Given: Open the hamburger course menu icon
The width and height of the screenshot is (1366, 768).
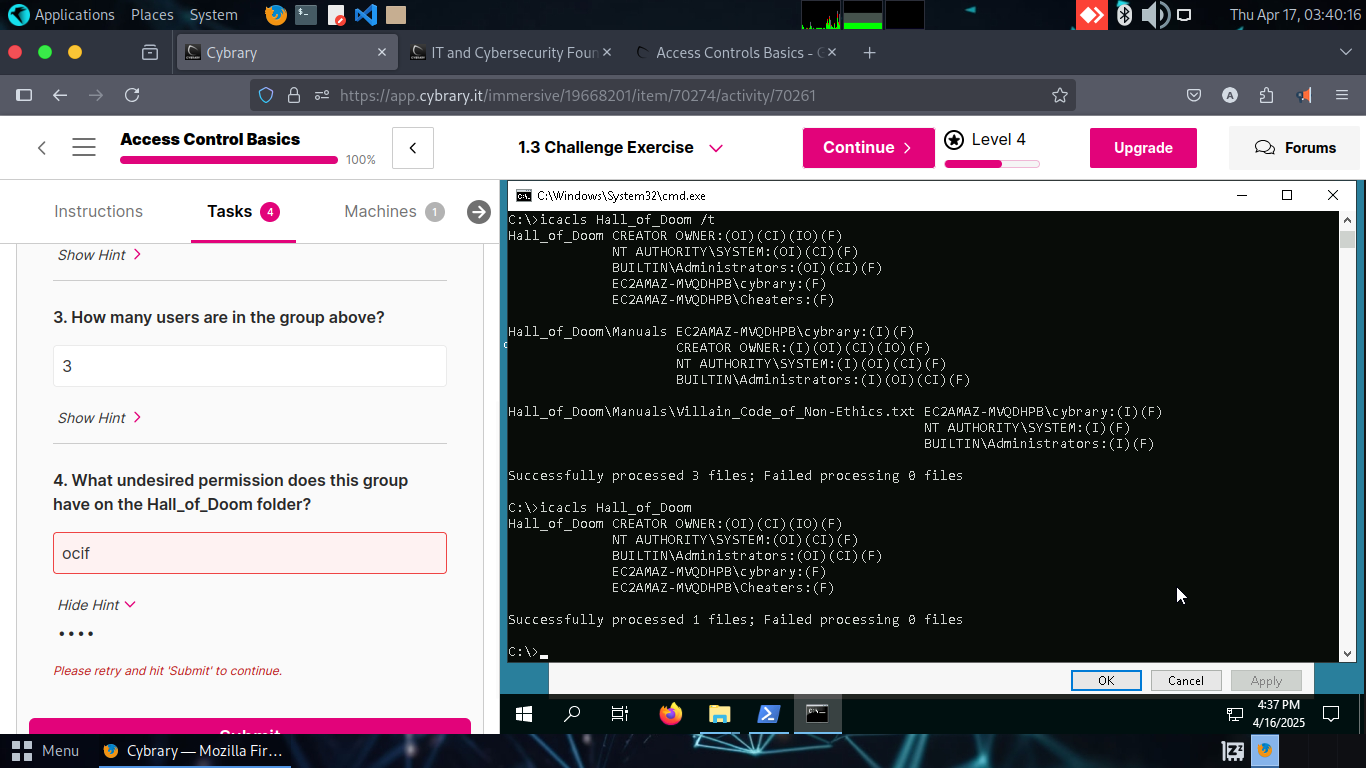Looking at the screenshot, I should pyautogui.click(x=84, y=148).
